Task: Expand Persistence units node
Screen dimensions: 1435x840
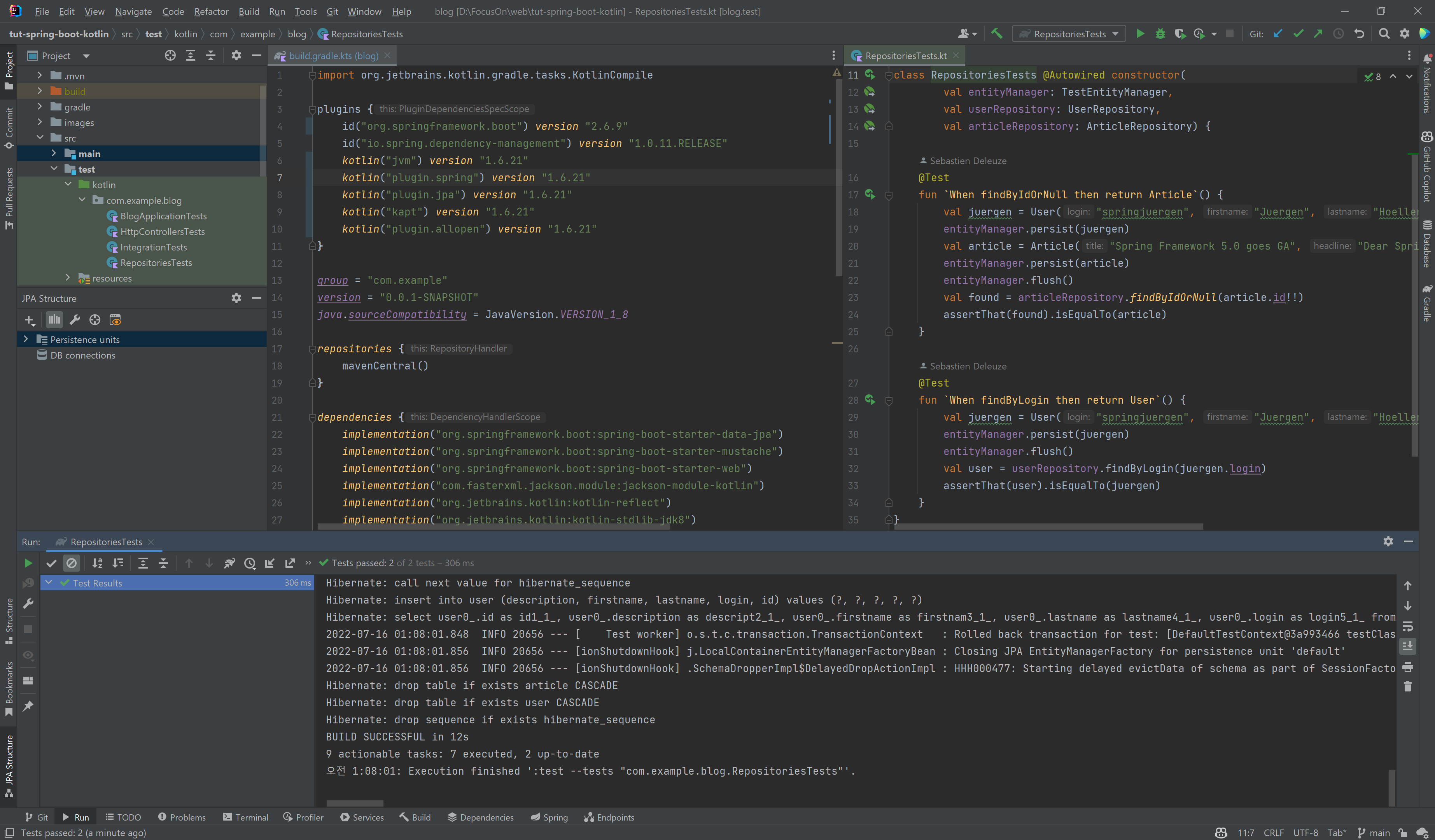Action: (x=26, y=339)
